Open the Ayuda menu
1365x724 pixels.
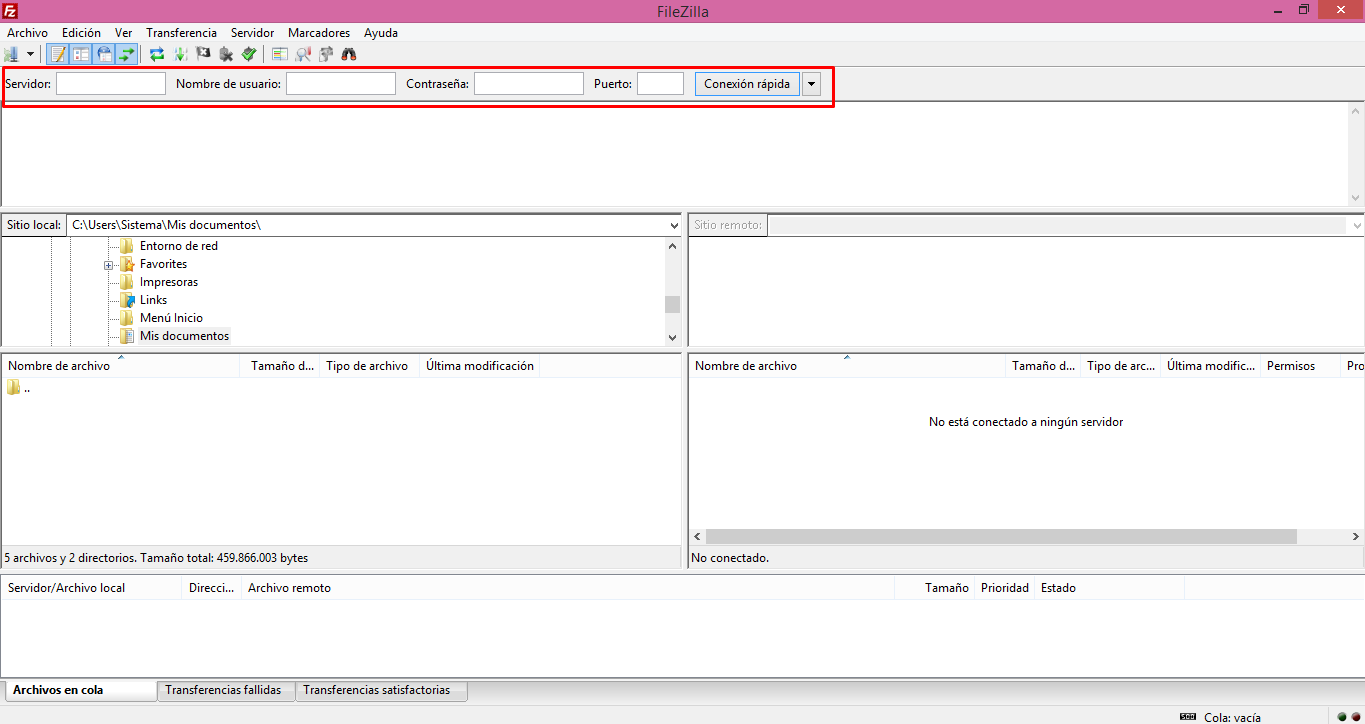coord(381,33)
